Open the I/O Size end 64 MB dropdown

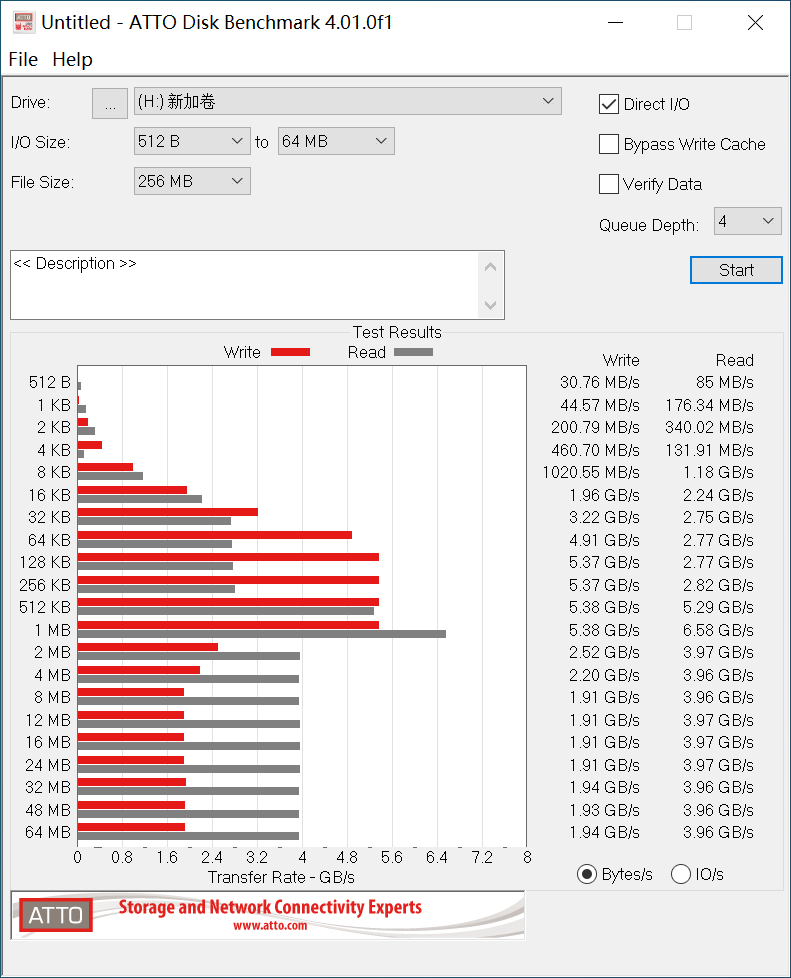click(x=336, y=141)
